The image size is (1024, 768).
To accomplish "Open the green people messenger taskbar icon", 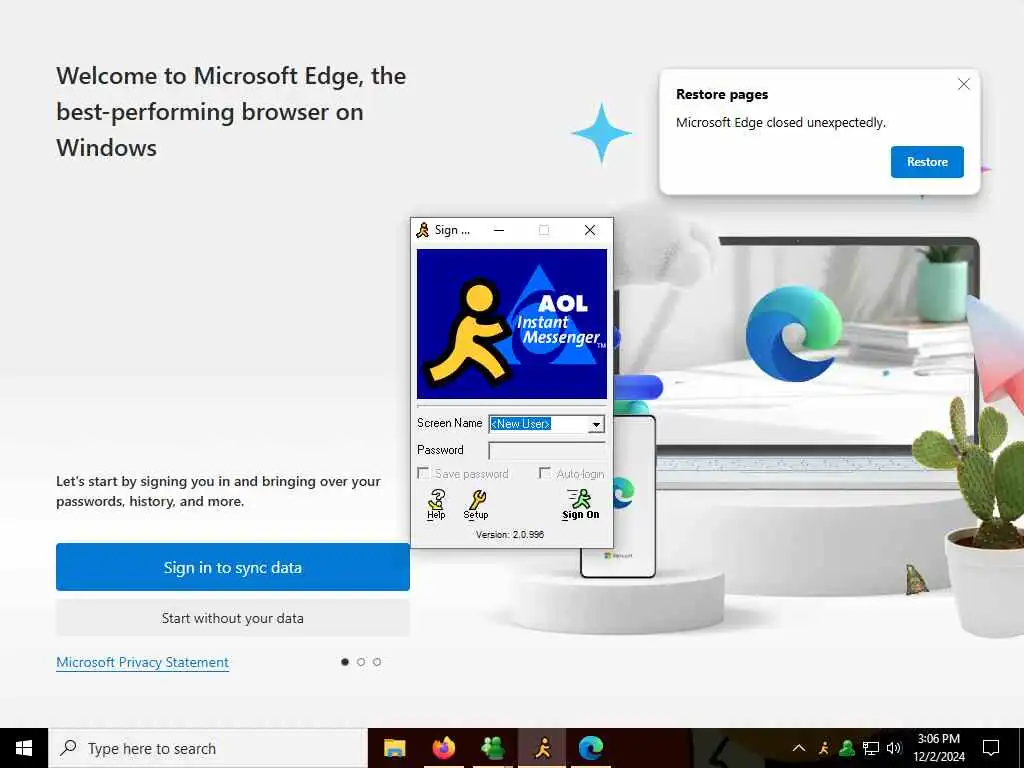I will [493, 748].
